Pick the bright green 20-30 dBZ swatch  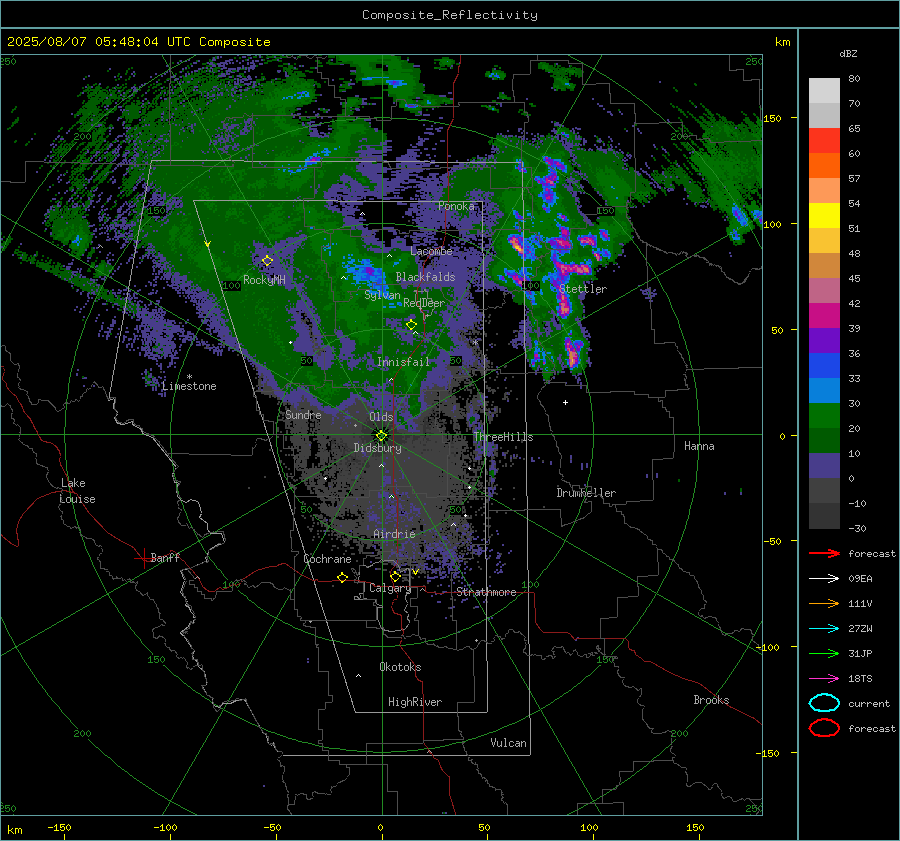824,416
